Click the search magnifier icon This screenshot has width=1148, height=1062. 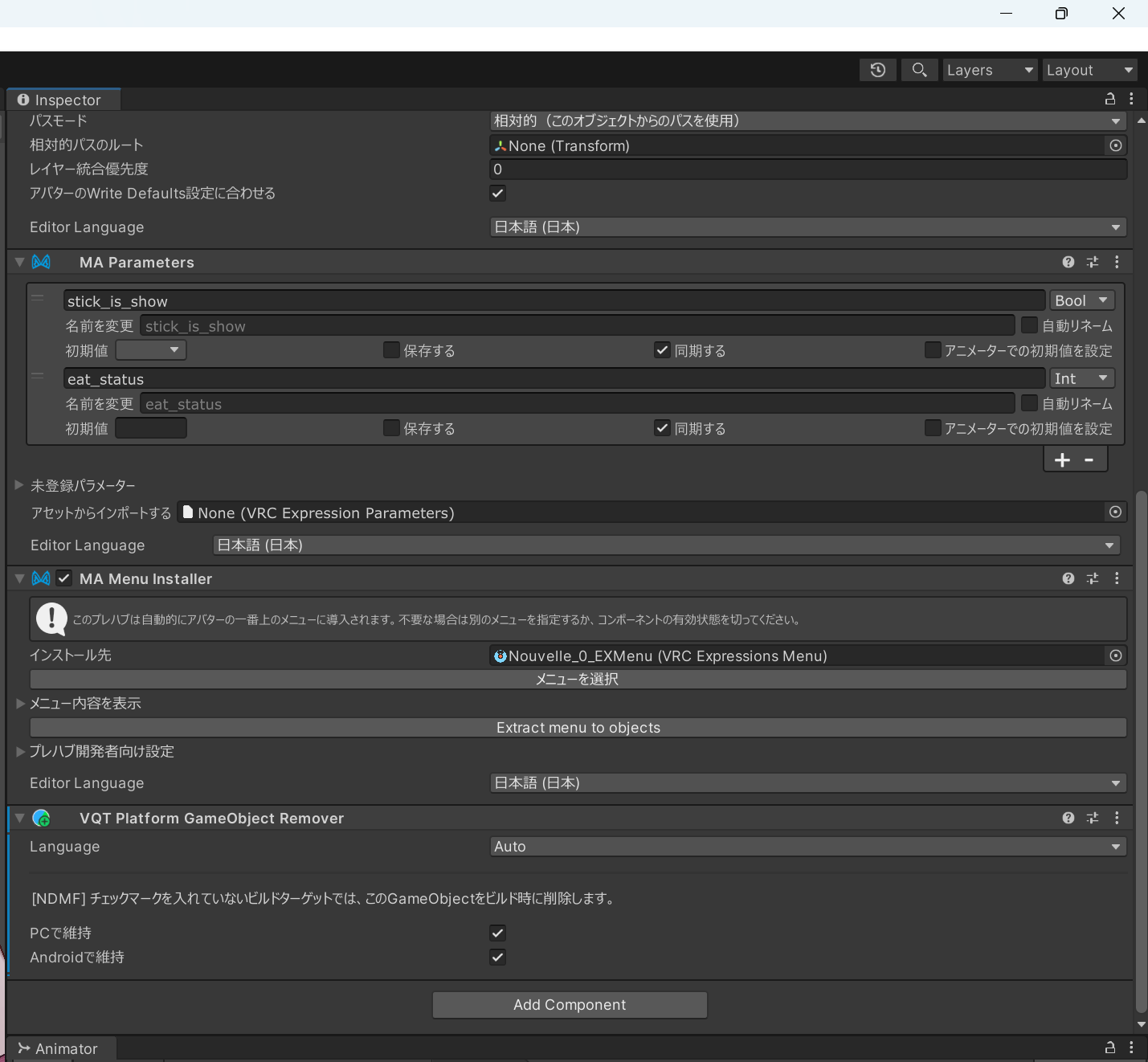(919, 70)
